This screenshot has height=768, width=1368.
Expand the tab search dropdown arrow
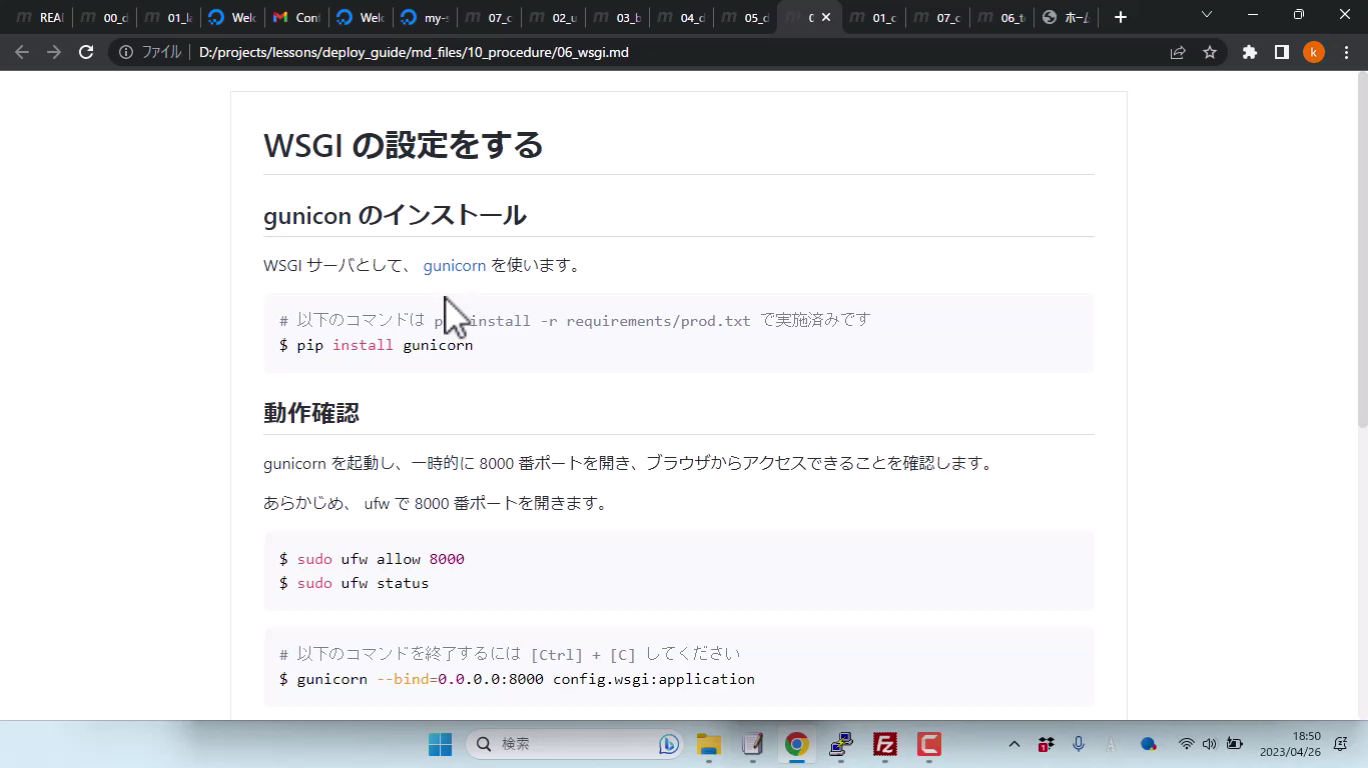(1206, 16)
